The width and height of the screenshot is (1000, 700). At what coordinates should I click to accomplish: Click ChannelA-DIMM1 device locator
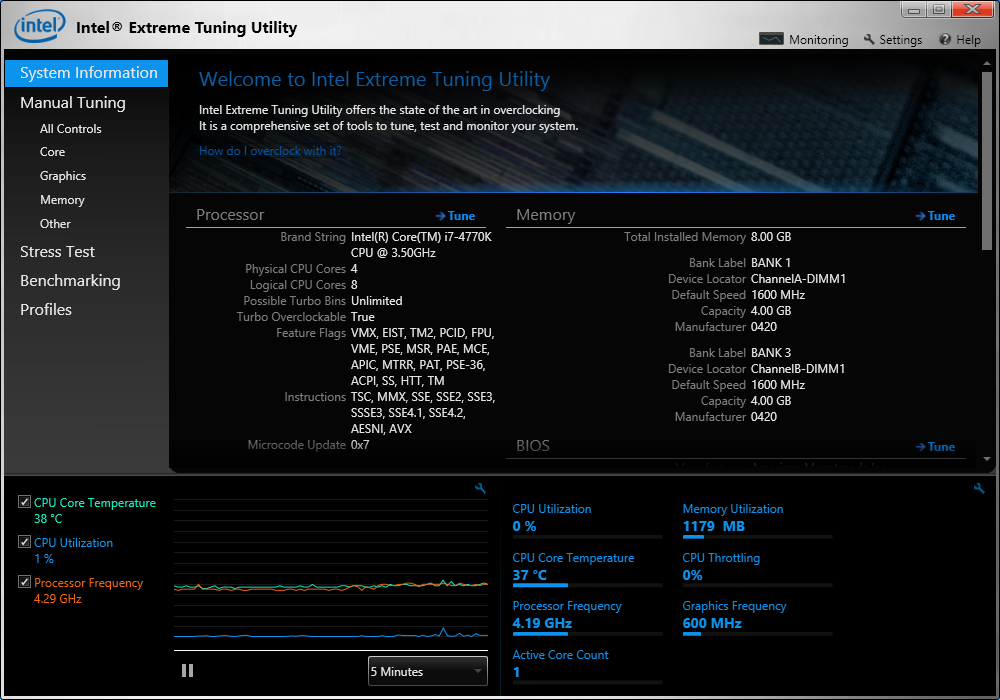798,279
